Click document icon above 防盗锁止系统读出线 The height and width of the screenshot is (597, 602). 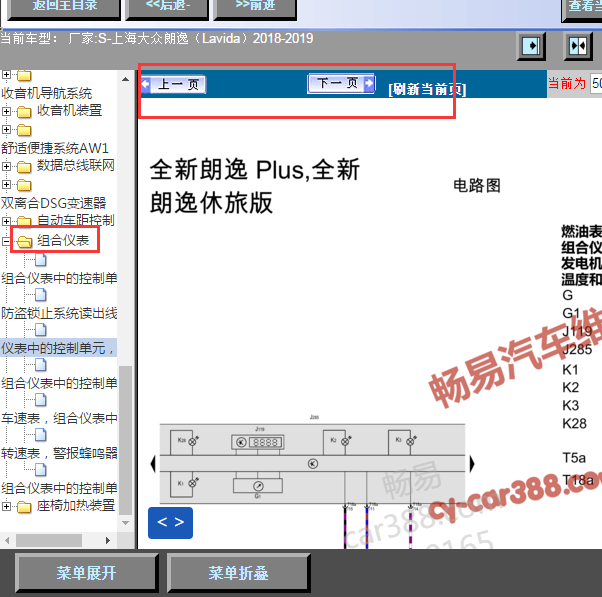coord(40,294)
